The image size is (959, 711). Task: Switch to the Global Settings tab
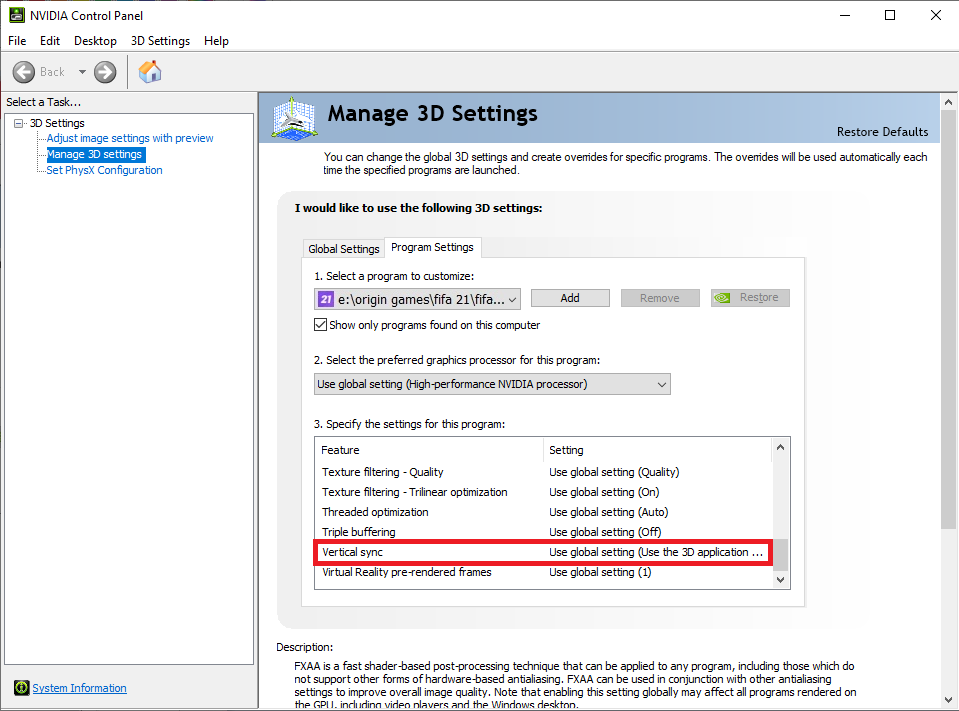(344, 249)
